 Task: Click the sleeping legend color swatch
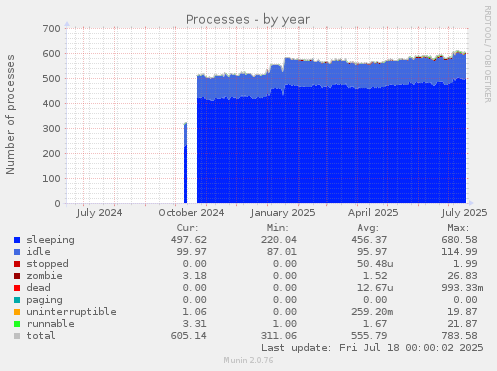pyautogui.click(x=17, y=240)
